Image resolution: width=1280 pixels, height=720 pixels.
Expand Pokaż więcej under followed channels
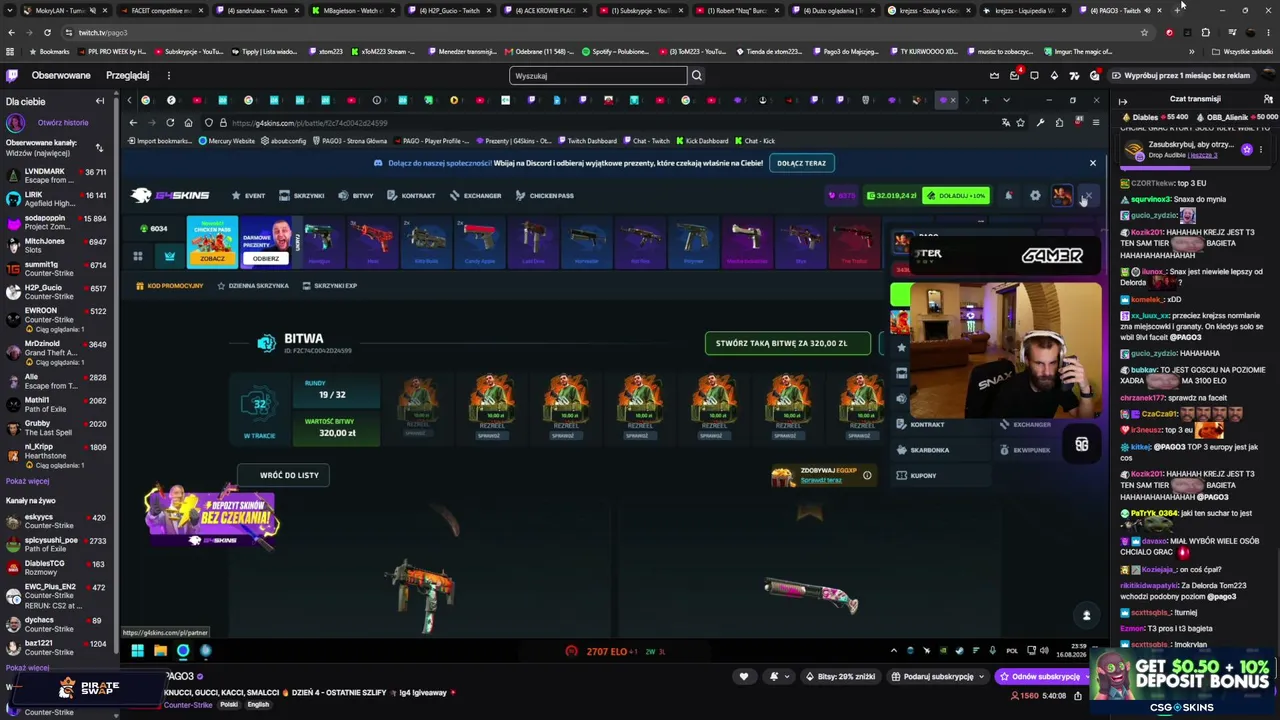pyautogui.click(x=27, y=482)
